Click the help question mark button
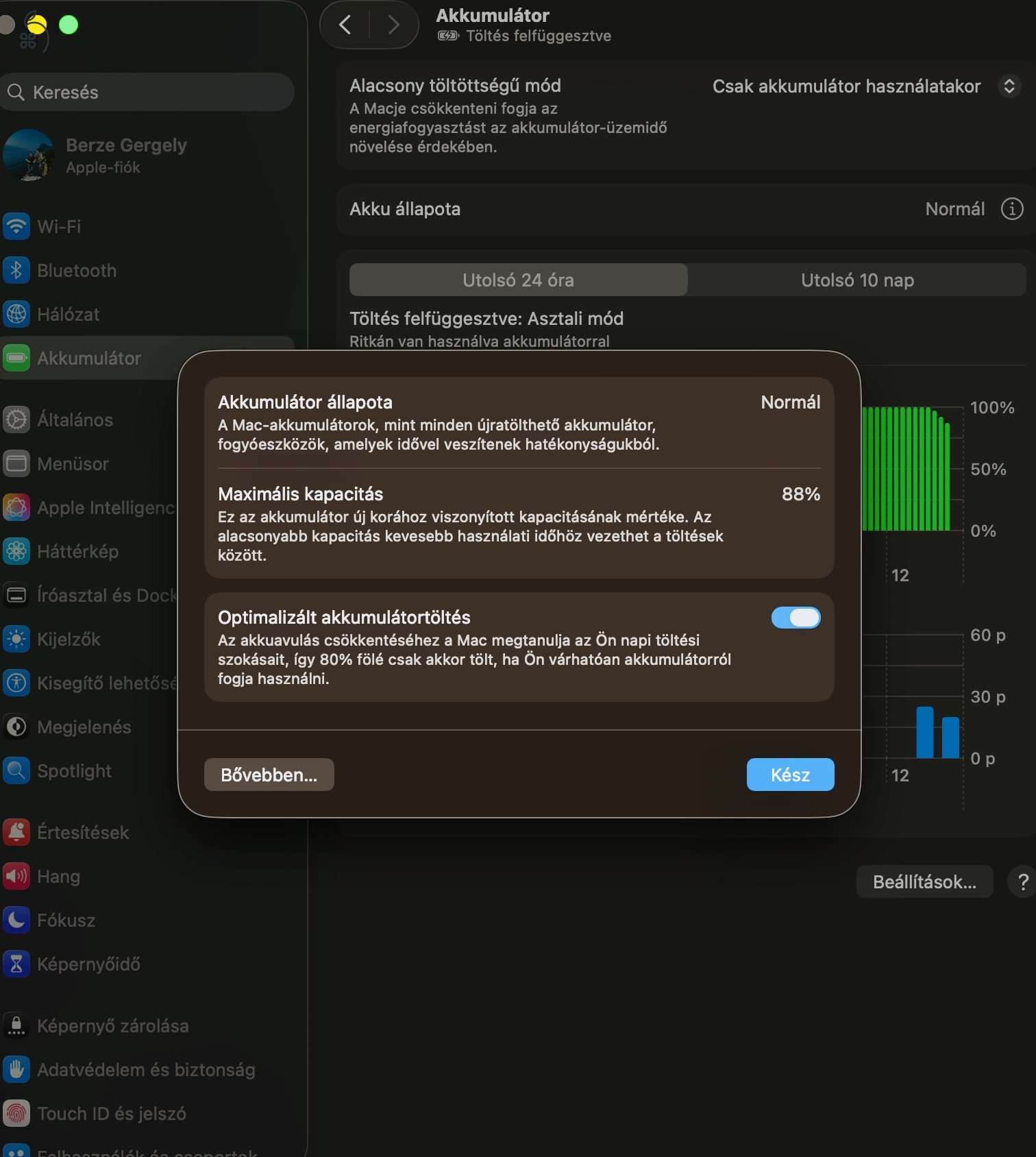 point(1022,881)
